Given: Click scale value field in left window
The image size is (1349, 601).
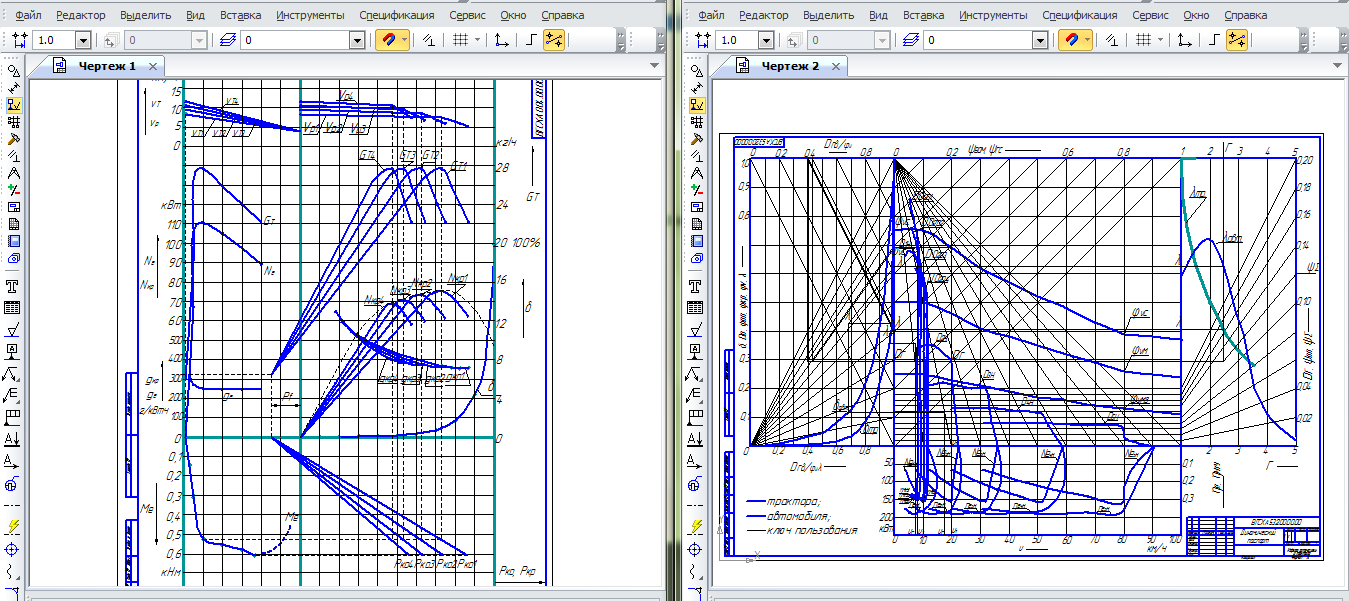Looking at the screenshot, I should pos(54,40).
